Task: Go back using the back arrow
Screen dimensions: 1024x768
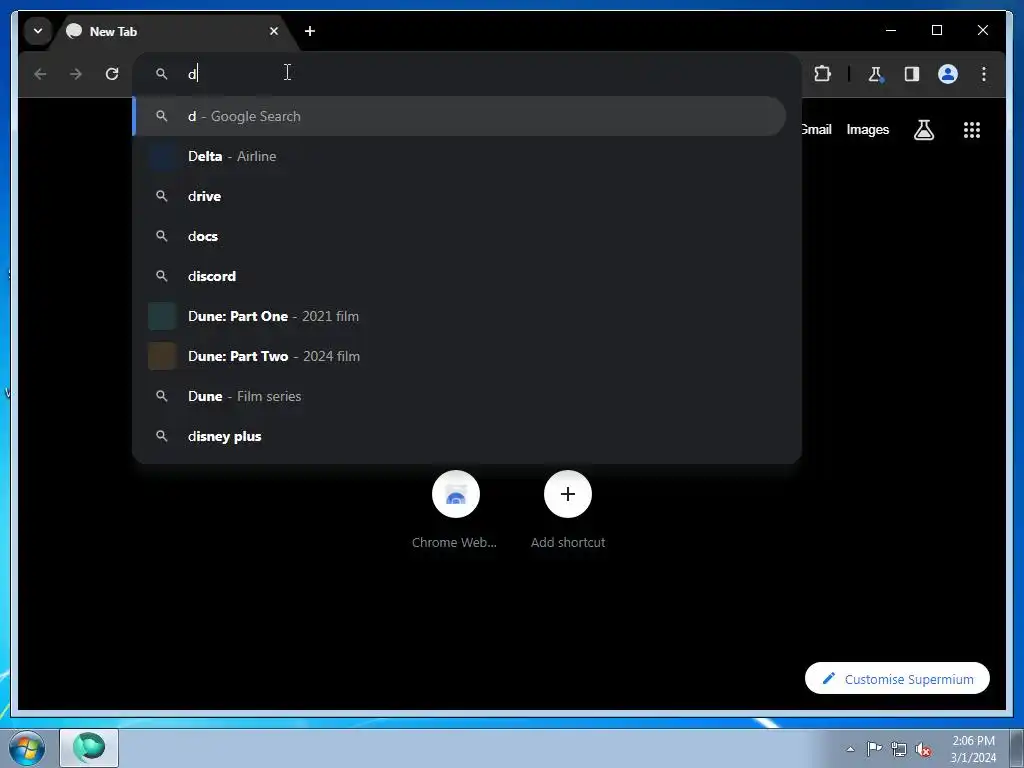Action: point(40,74)
